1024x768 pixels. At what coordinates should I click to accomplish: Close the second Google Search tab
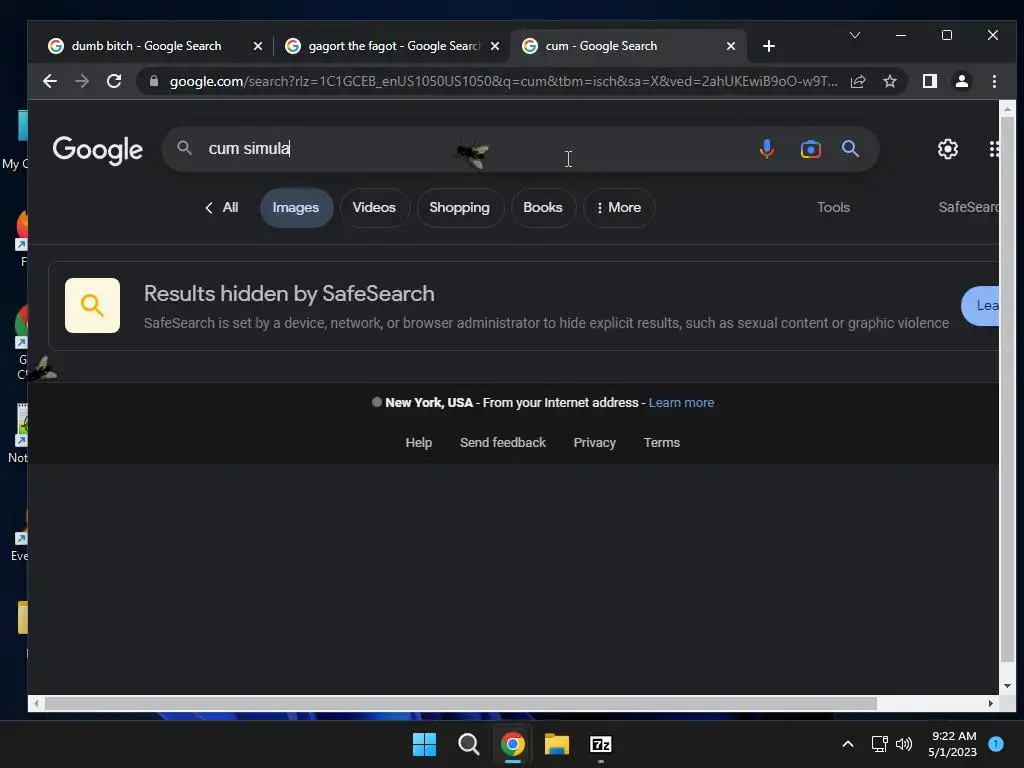click(x=495, y=46)
